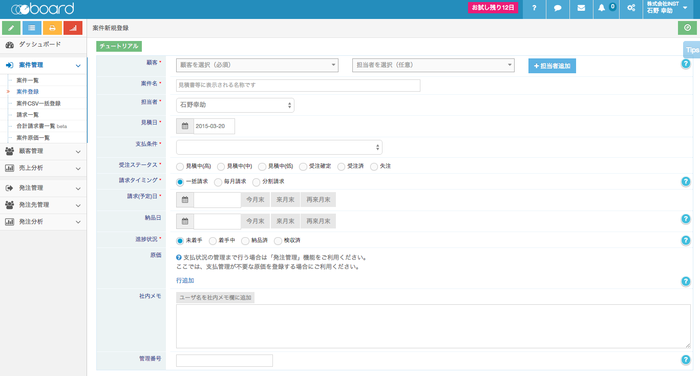Click ユーザ名を社内メモ欄に追加 button
The width and height of the screenshot is (700, 376).
click(x=215, y=297)
